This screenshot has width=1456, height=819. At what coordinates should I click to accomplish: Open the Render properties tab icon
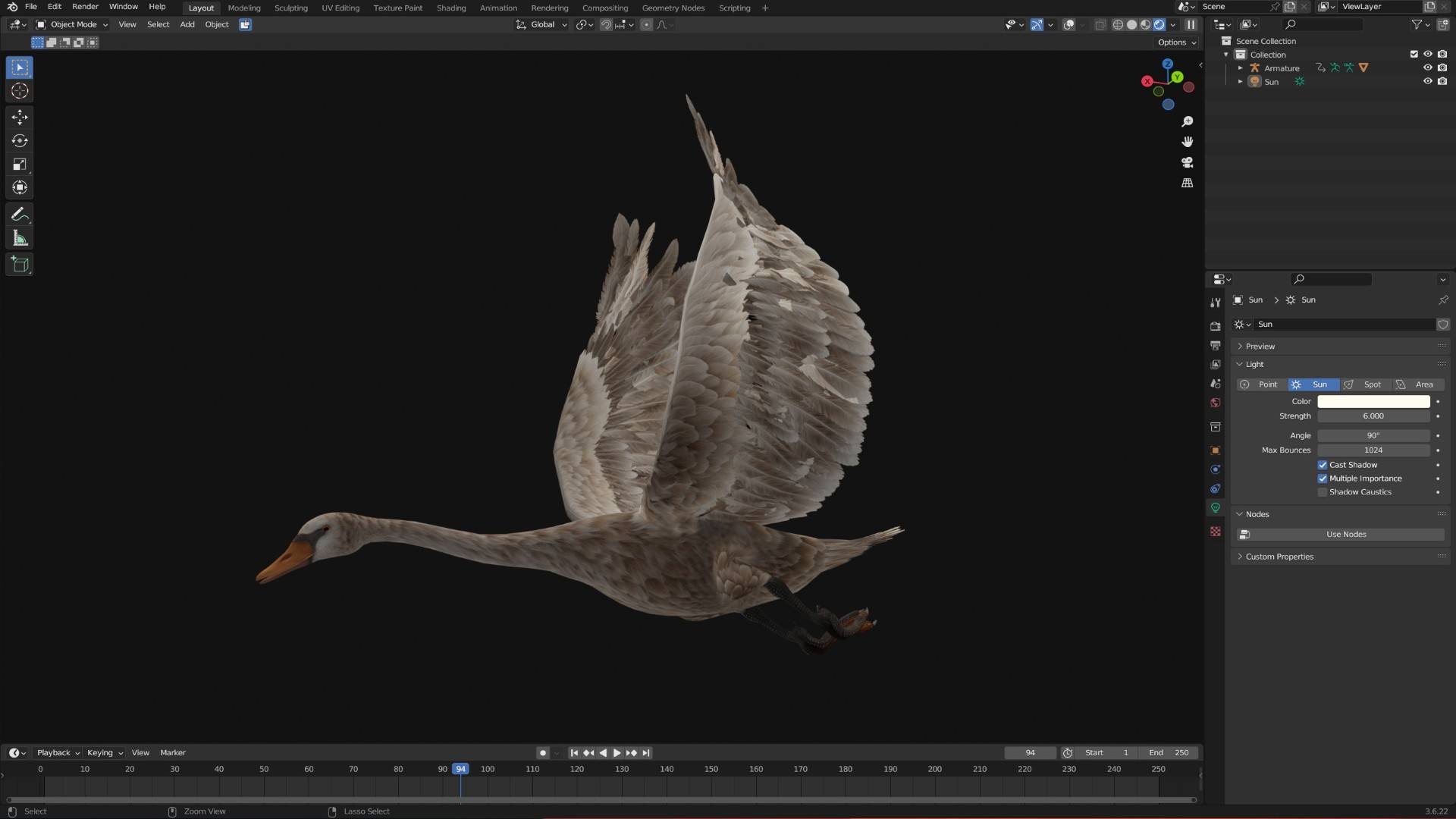1216,326
